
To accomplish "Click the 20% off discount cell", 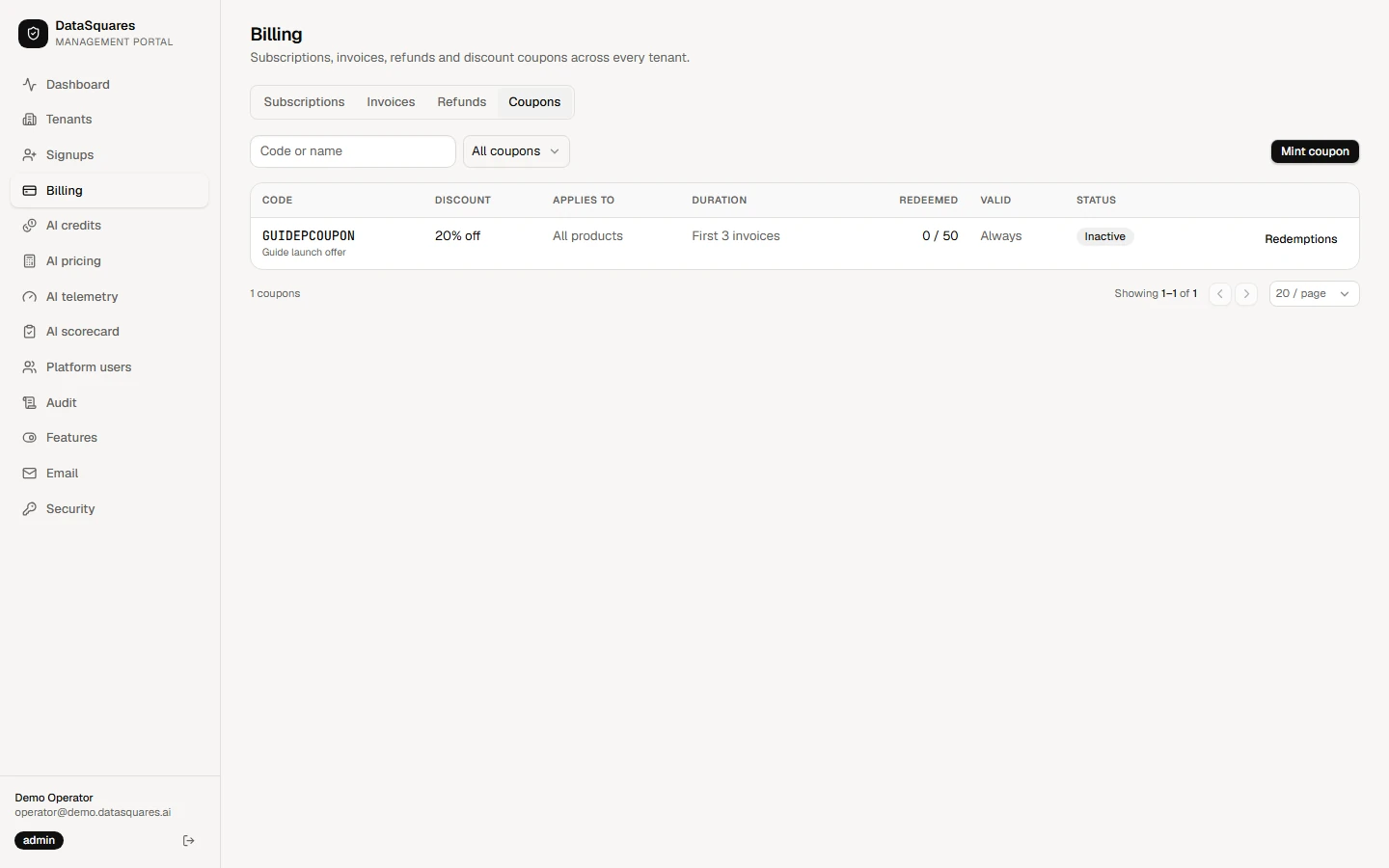I will point(457,236).
